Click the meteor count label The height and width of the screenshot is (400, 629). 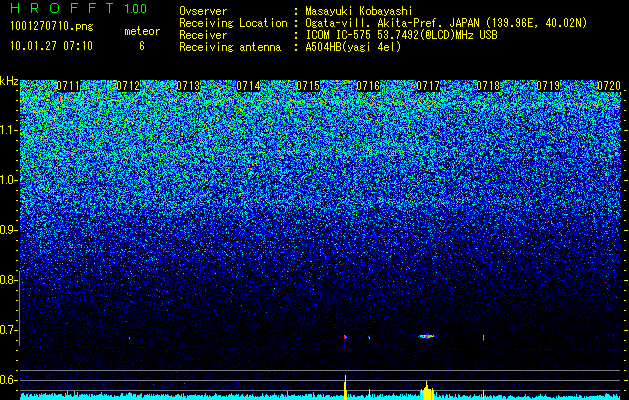[x=142, y=31]
